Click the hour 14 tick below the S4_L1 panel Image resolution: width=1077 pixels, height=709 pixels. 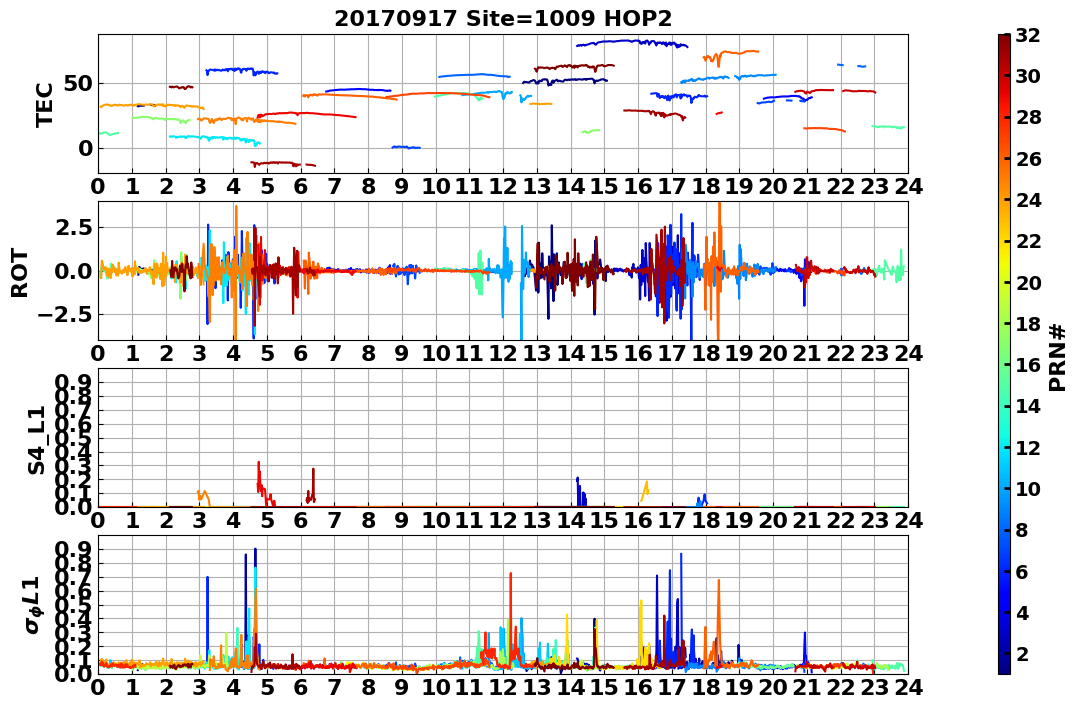pyautogui.click(x=571, y=520)
